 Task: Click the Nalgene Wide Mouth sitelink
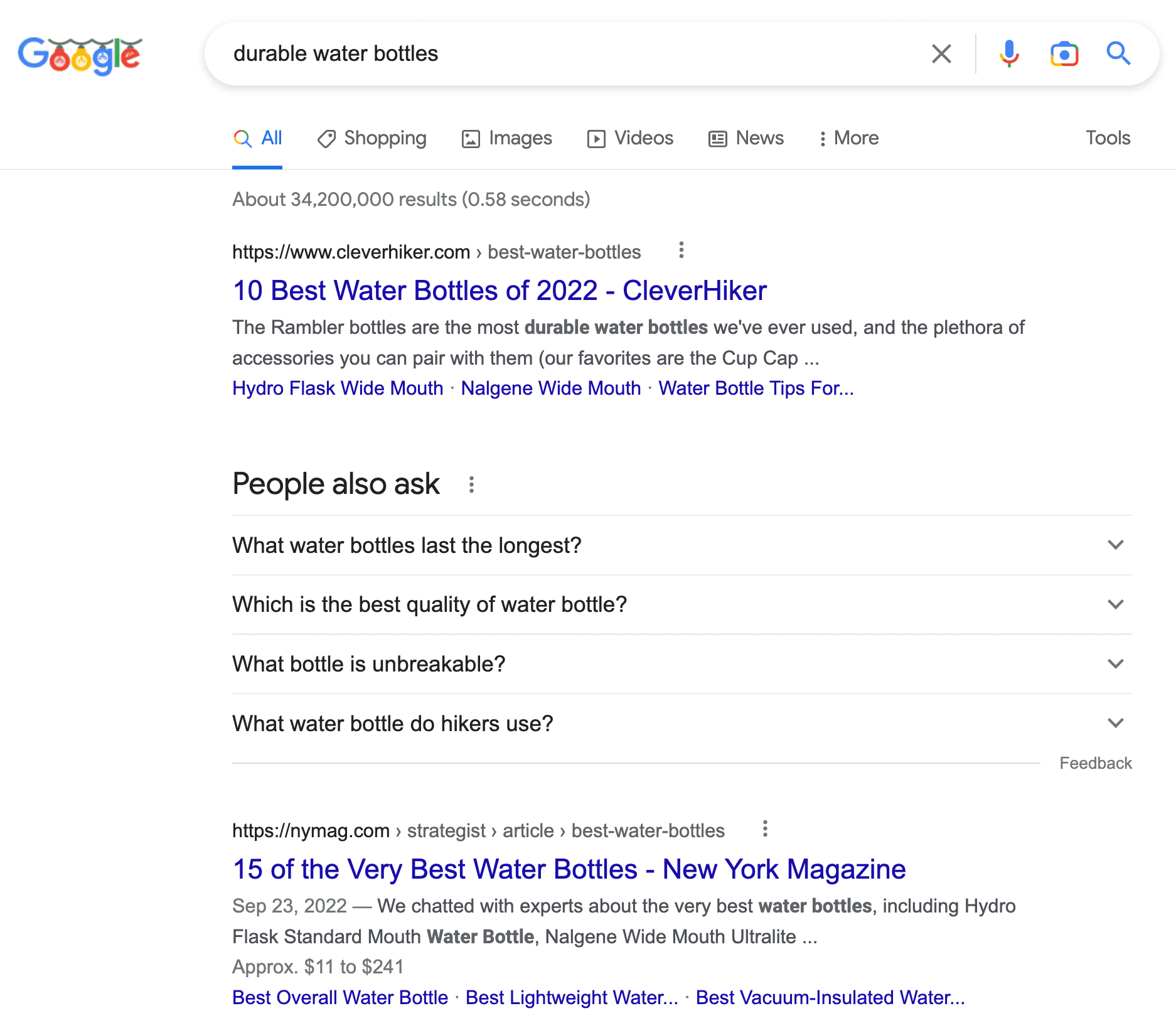click(550, 388)
